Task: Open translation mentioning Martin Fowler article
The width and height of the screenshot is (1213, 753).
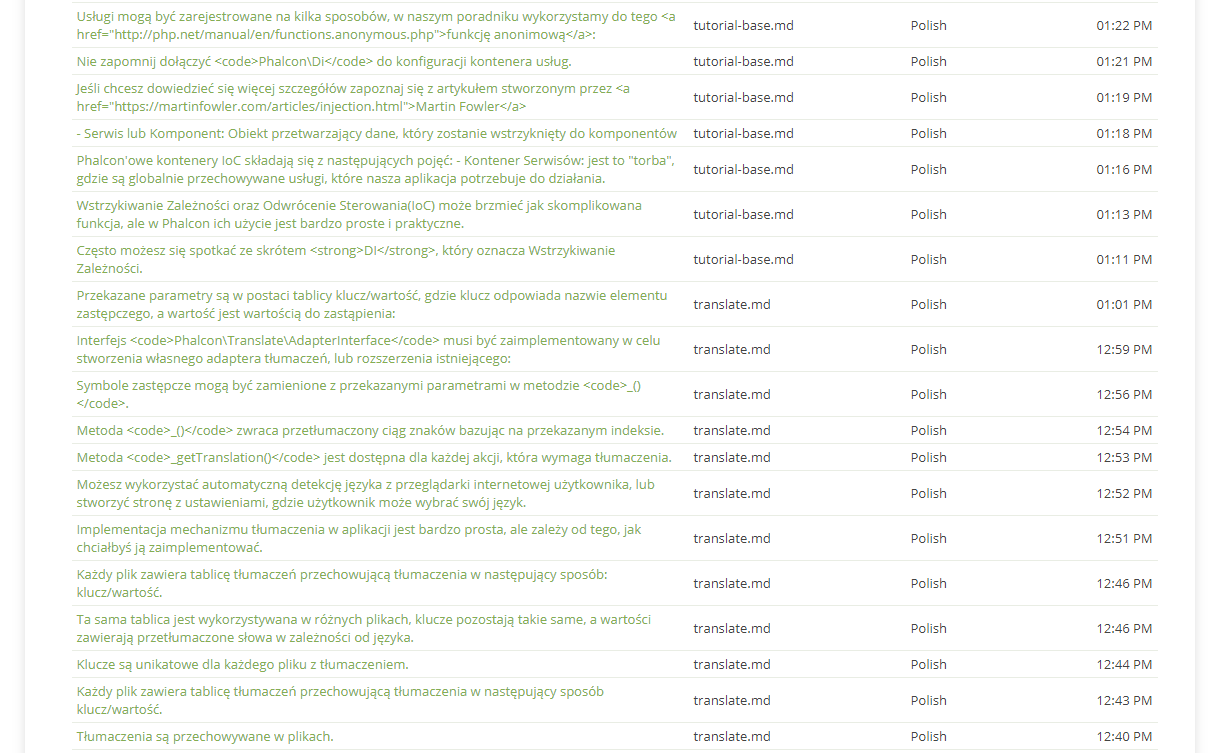Action: pos(353,97)
